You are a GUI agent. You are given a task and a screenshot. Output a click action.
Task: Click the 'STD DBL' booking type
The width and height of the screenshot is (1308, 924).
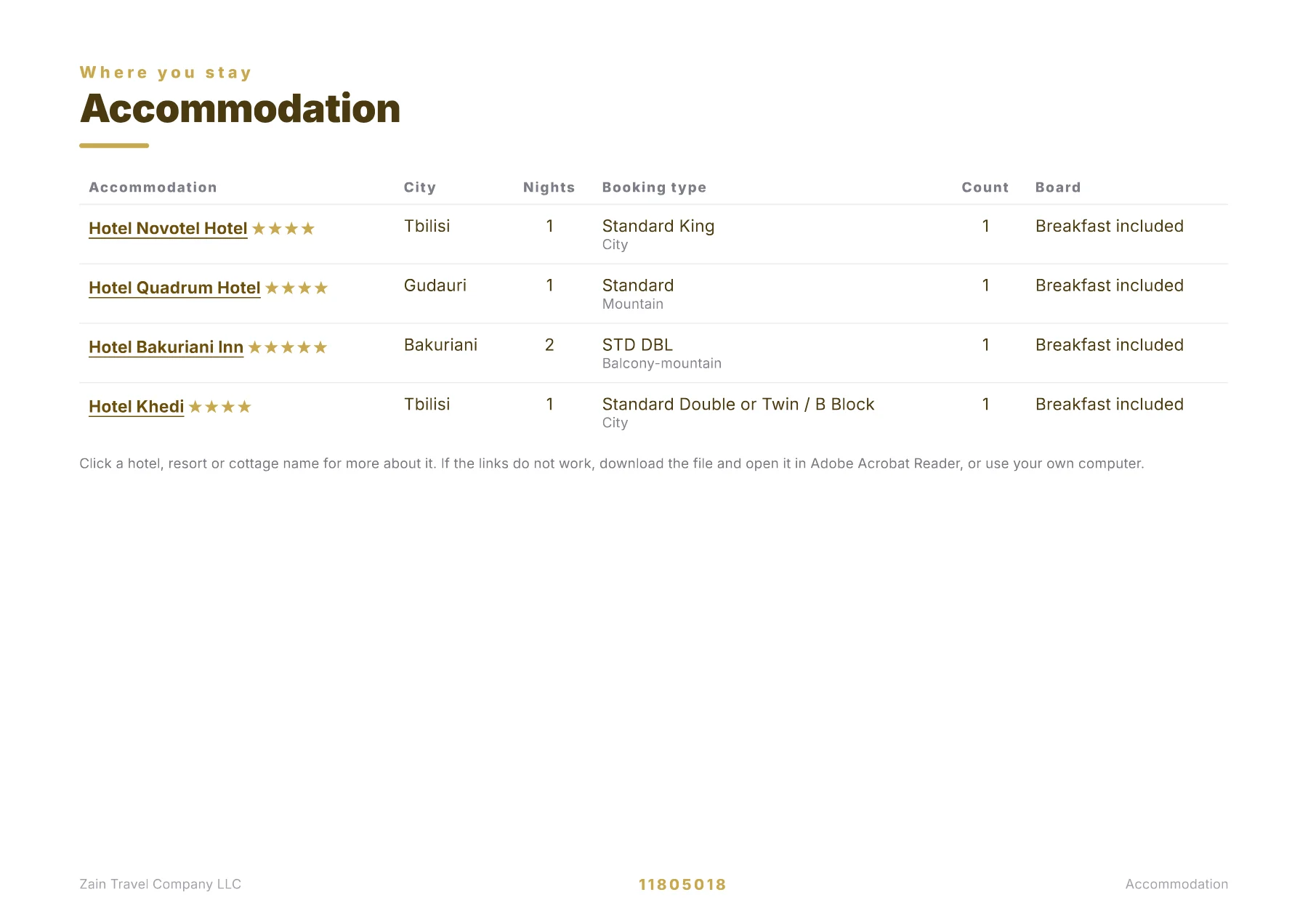(638, 345)
